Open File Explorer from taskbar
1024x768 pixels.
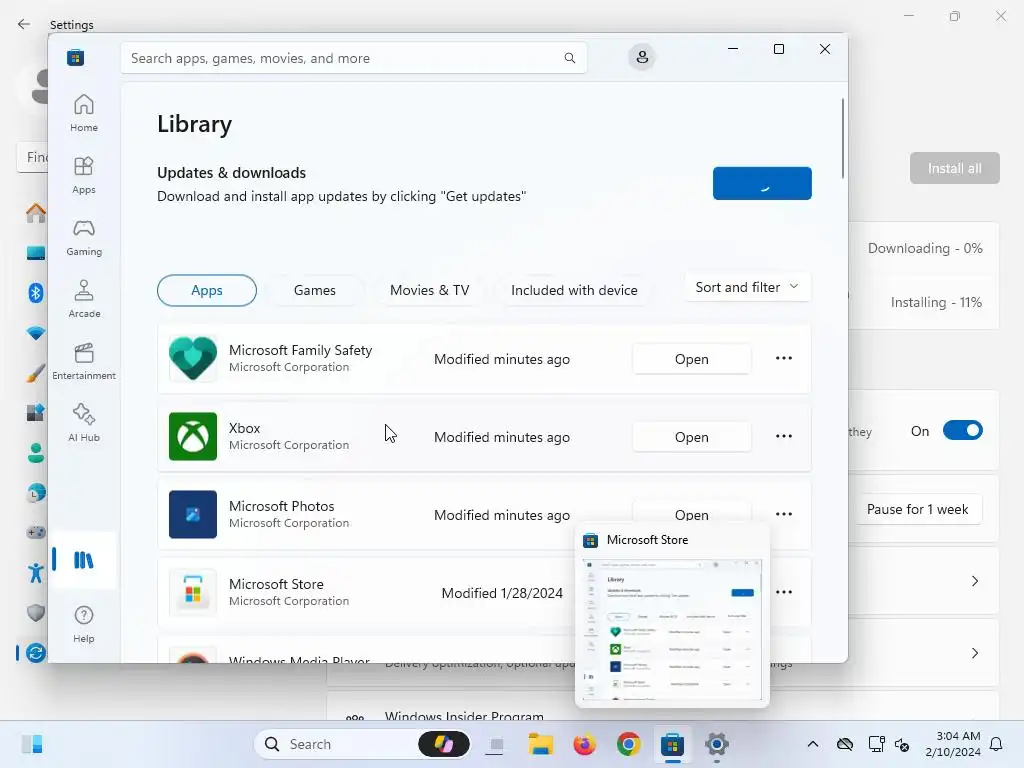541,744
